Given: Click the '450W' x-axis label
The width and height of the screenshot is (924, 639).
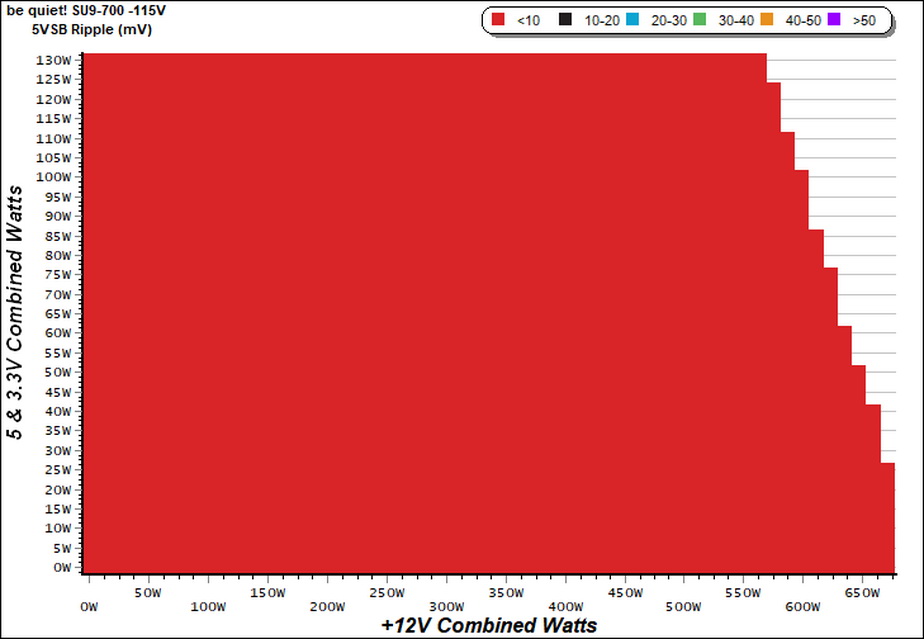Looking at the screenshot, I should (x=625, y=593).
